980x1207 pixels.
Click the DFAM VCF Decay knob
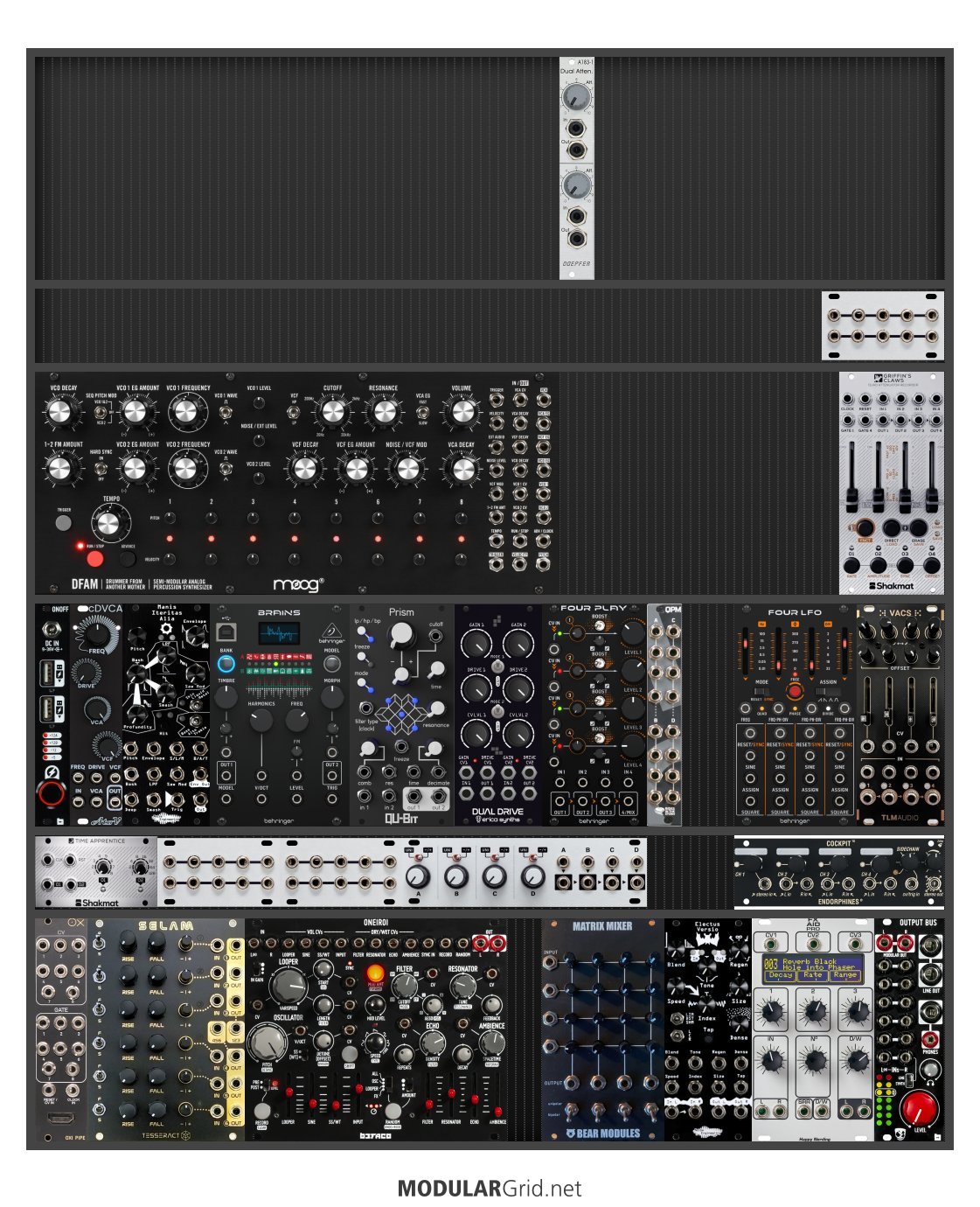[304, 469]
